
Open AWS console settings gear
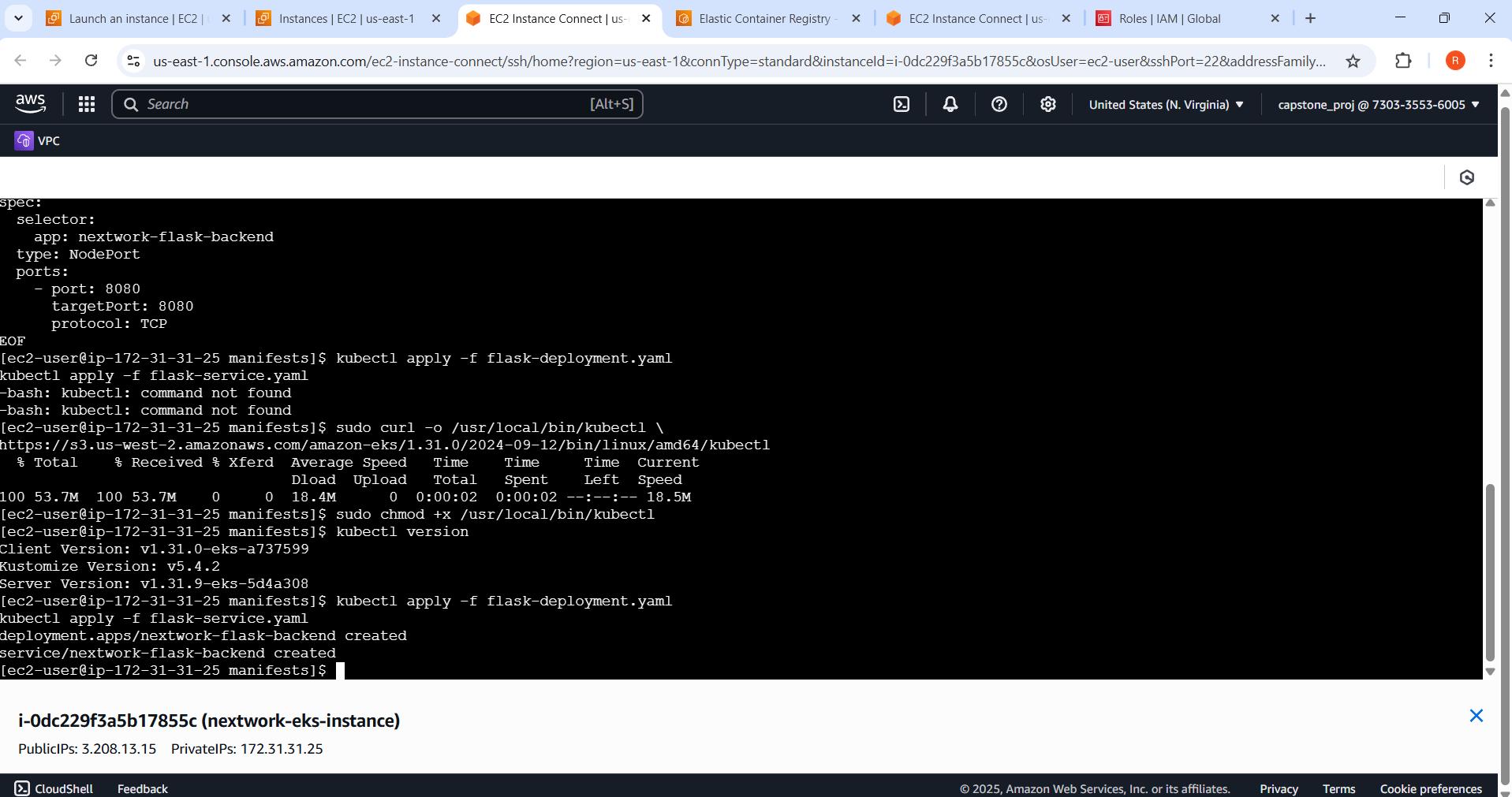pos(1048,104)
